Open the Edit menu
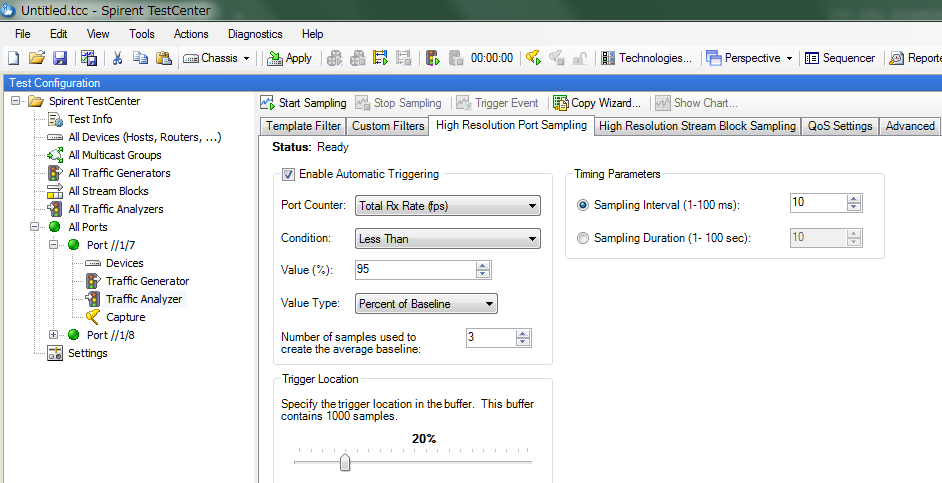Screen dimensions: 942x483 coord(58,34)
